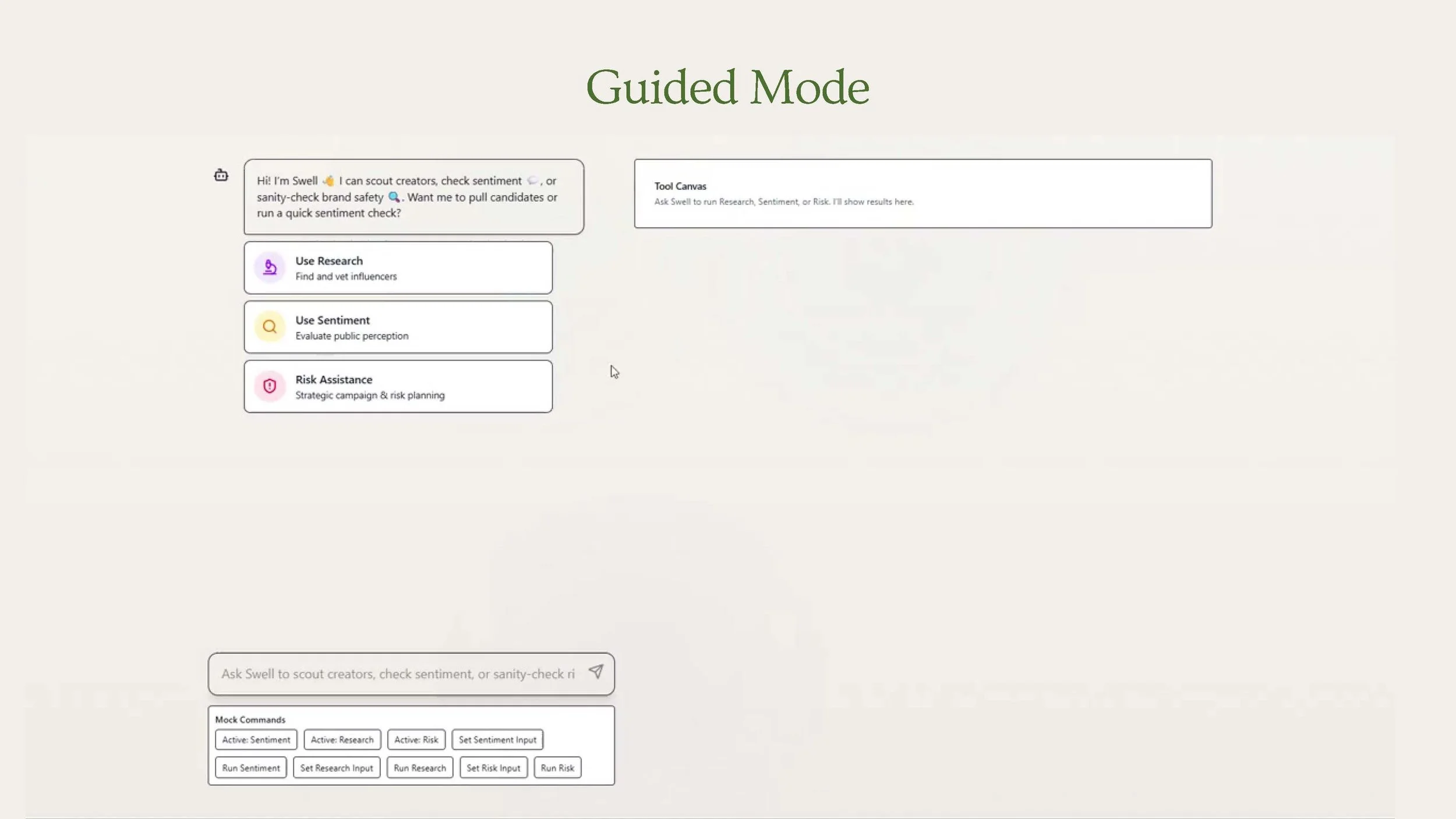Open the Use Sentiment card
The height and width of the screenshot is (819, 1456).
(x=398, y=327)
